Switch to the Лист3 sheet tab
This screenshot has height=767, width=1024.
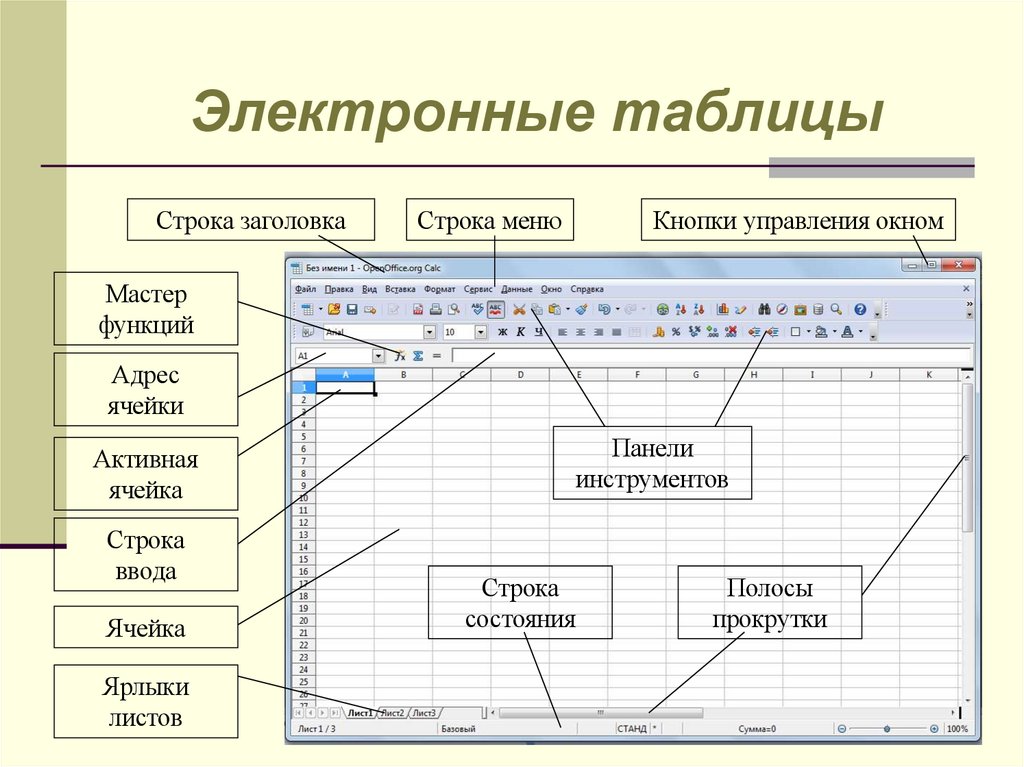pos(424,713)
